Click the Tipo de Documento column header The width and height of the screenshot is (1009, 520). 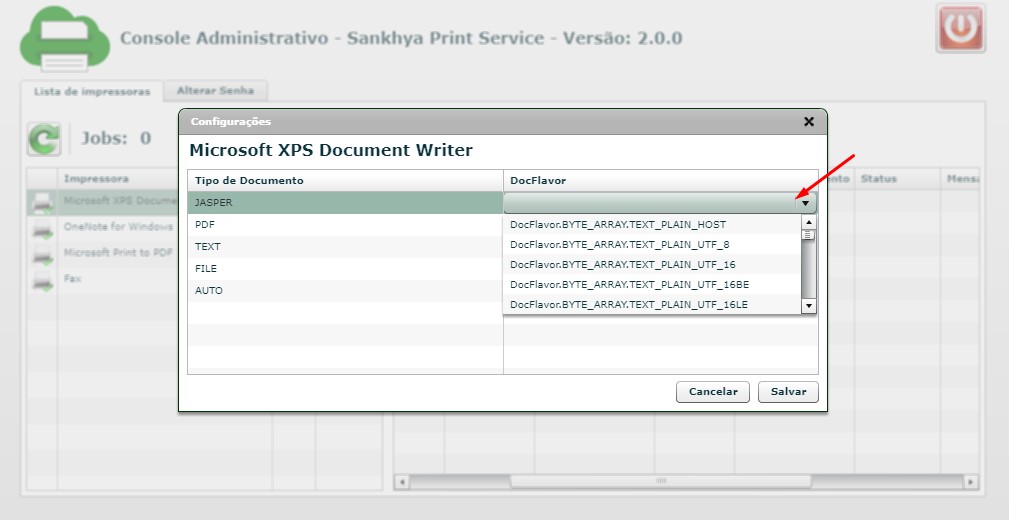(346, 181)
